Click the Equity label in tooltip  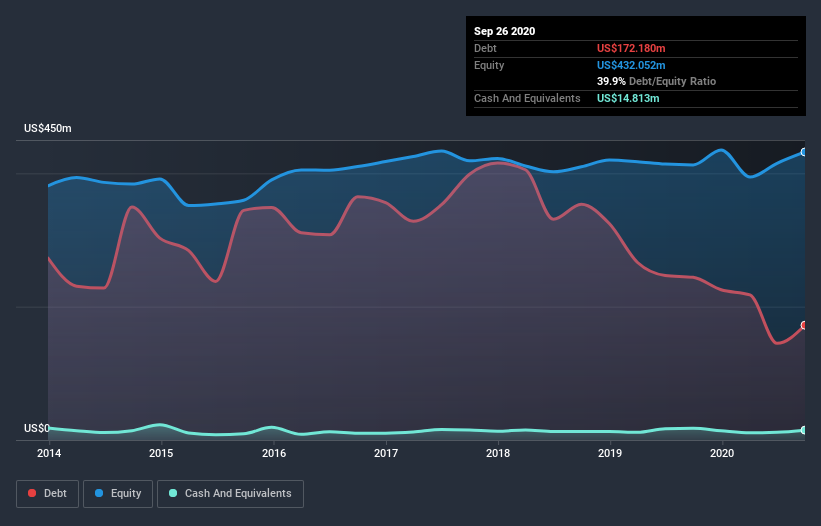coord(489,65)
